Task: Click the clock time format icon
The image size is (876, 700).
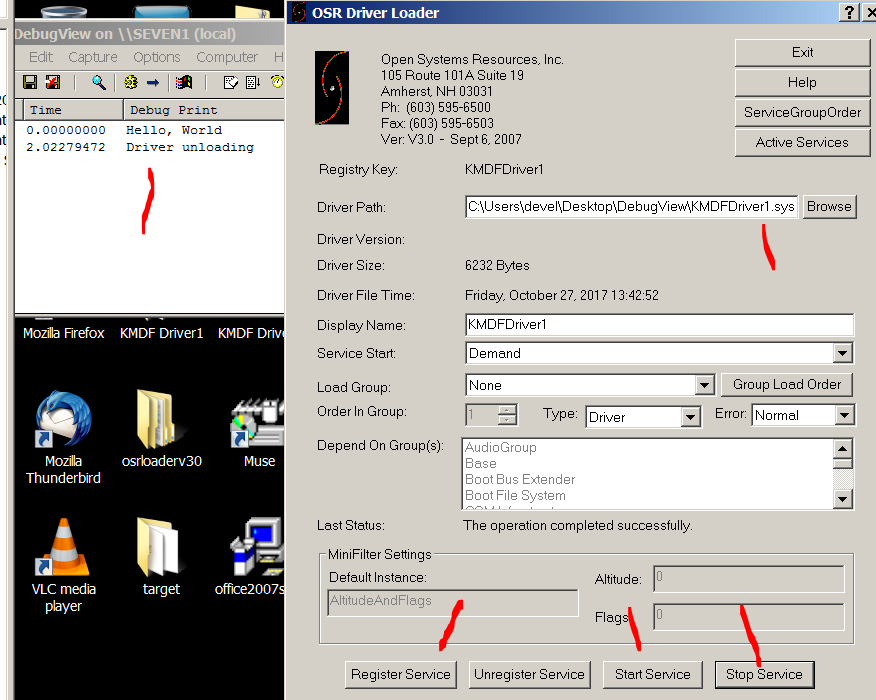Action: [x=277, y=82]
